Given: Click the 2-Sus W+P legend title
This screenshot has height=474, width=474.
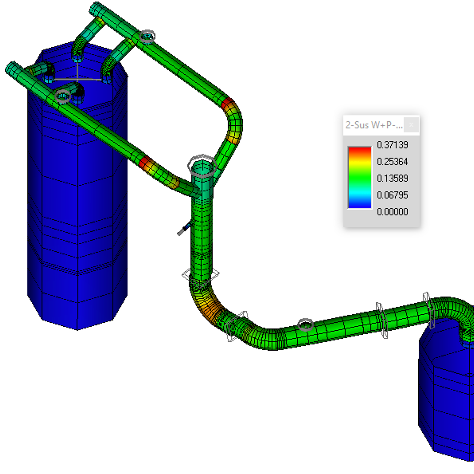Looking at the screenshot, I should [374, 125].
